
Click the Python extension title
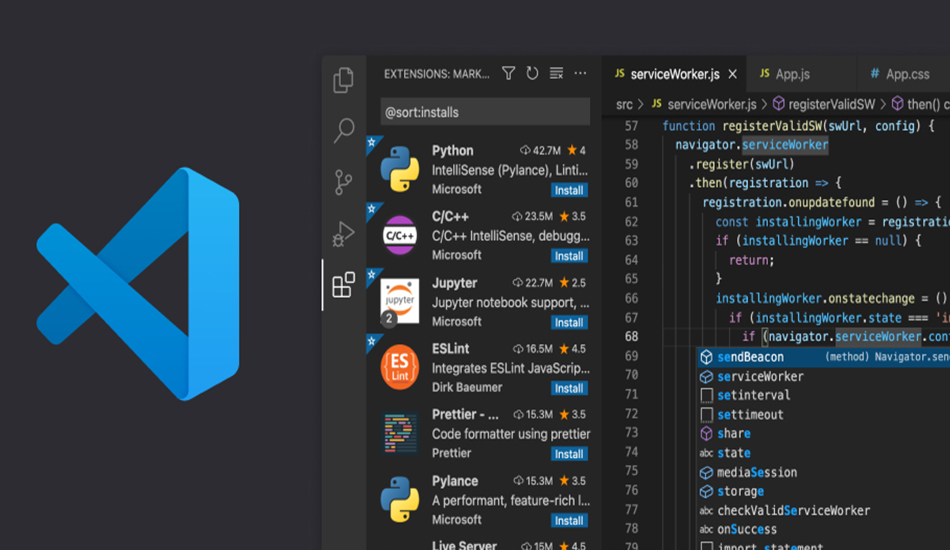click(453, 151)
